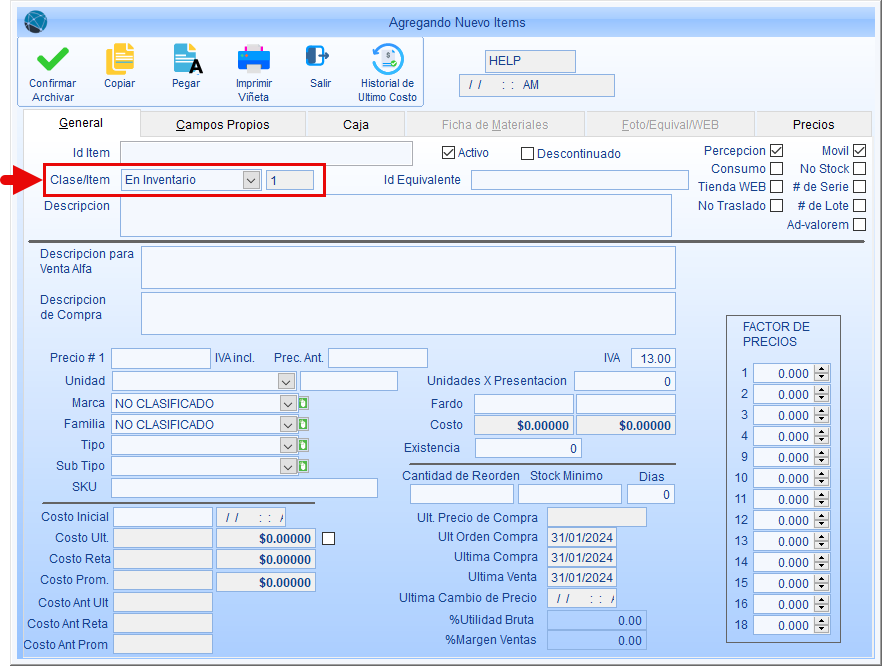The image size is (882, 666).
Task: Adjust the factor de precios 9 spinner
Action: pyautogui.click(x=822, y=457)
